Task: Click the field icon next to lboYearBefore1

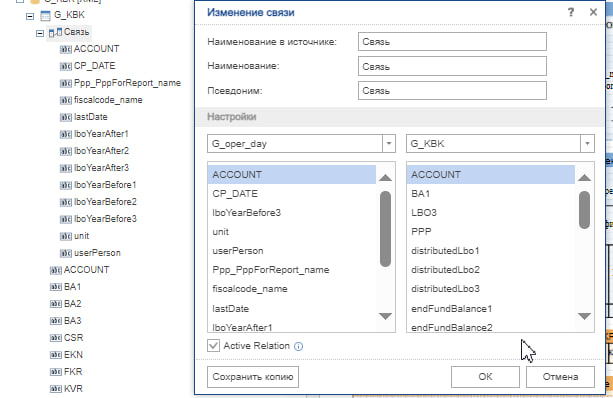Action: pyautogui.click(x=65, y=185)
